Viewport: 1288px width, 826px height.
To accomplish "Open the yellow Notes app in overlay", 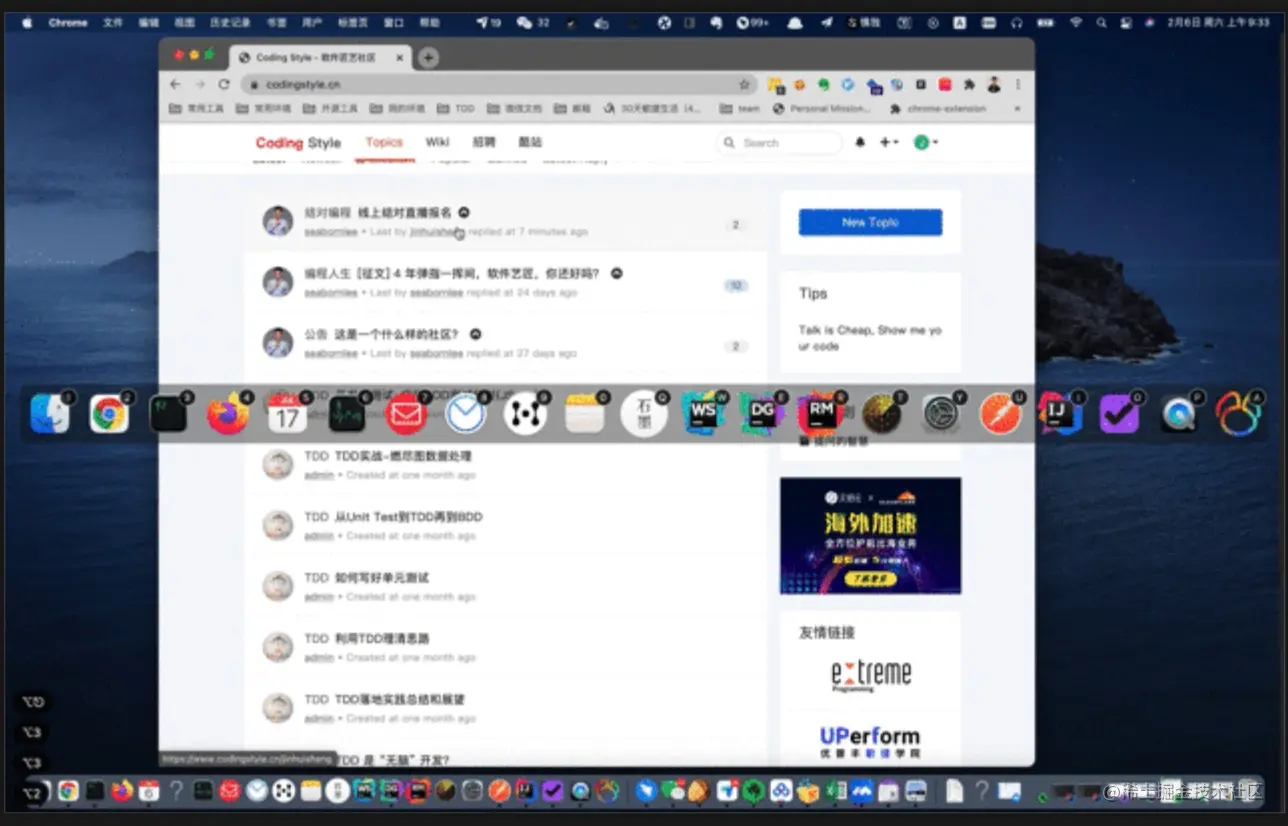I will click(x=585, y=414).
